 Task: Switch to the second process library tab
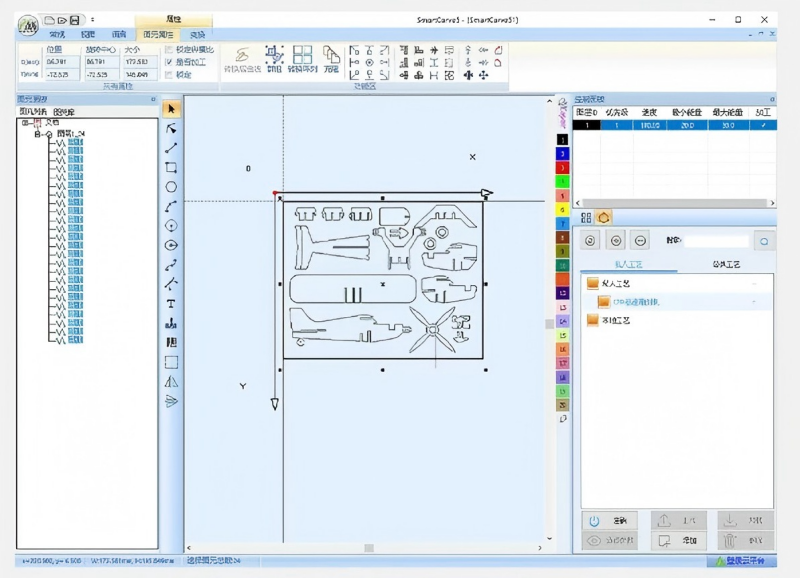click(725, 265)
